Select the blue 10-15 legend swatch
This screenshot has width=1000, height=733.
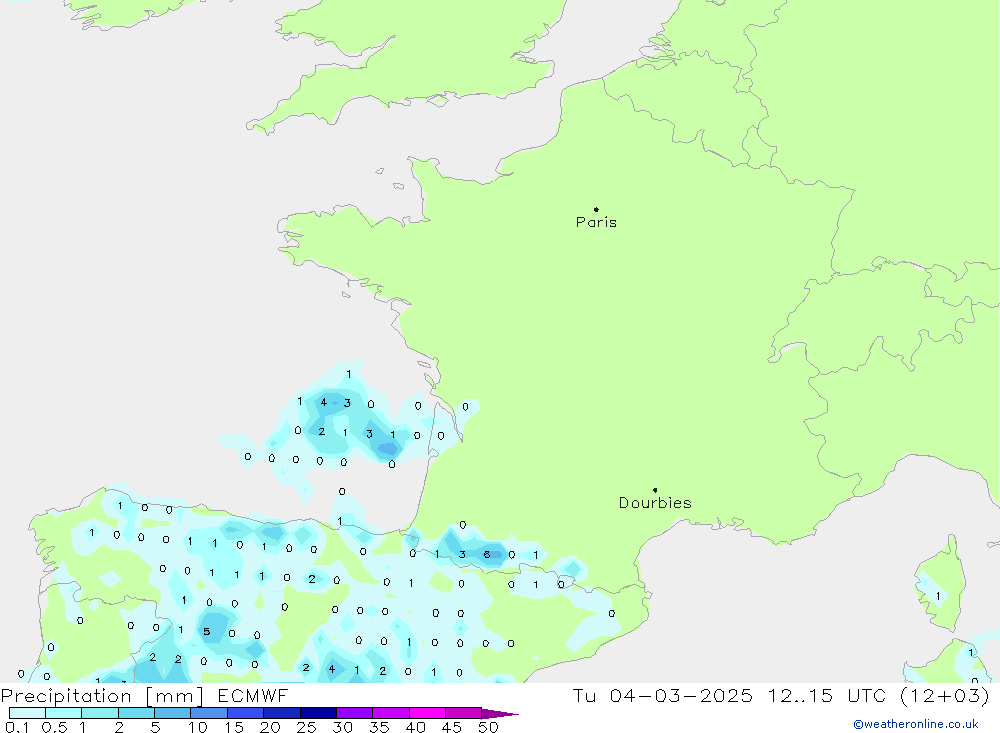click(x=209, y=713)
